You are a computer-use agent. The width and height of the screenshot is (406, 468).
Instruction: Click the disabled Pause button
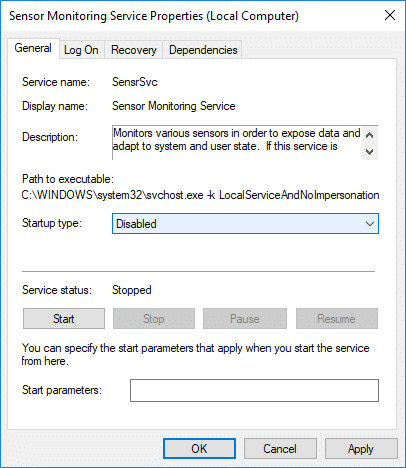(x=245, y=319)
